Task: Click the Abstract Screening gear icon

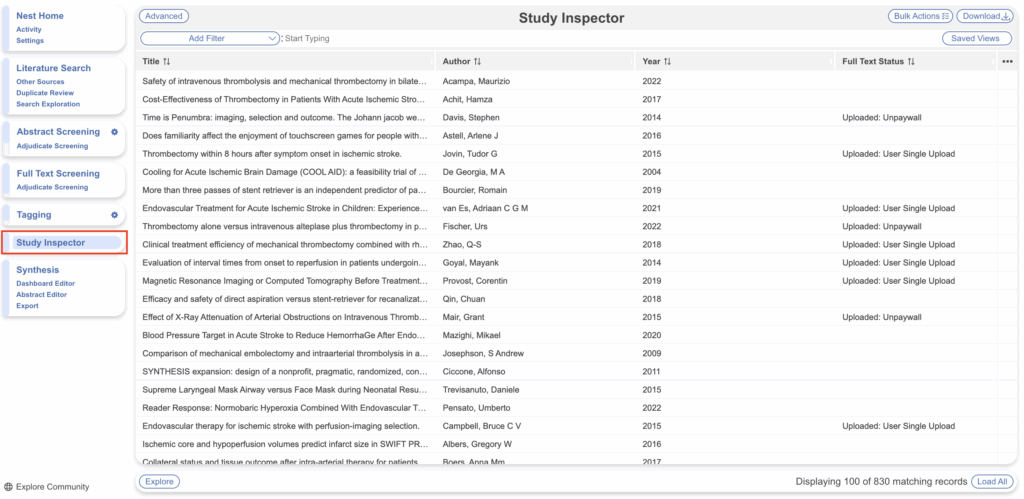Action: (x=114, y=132)
